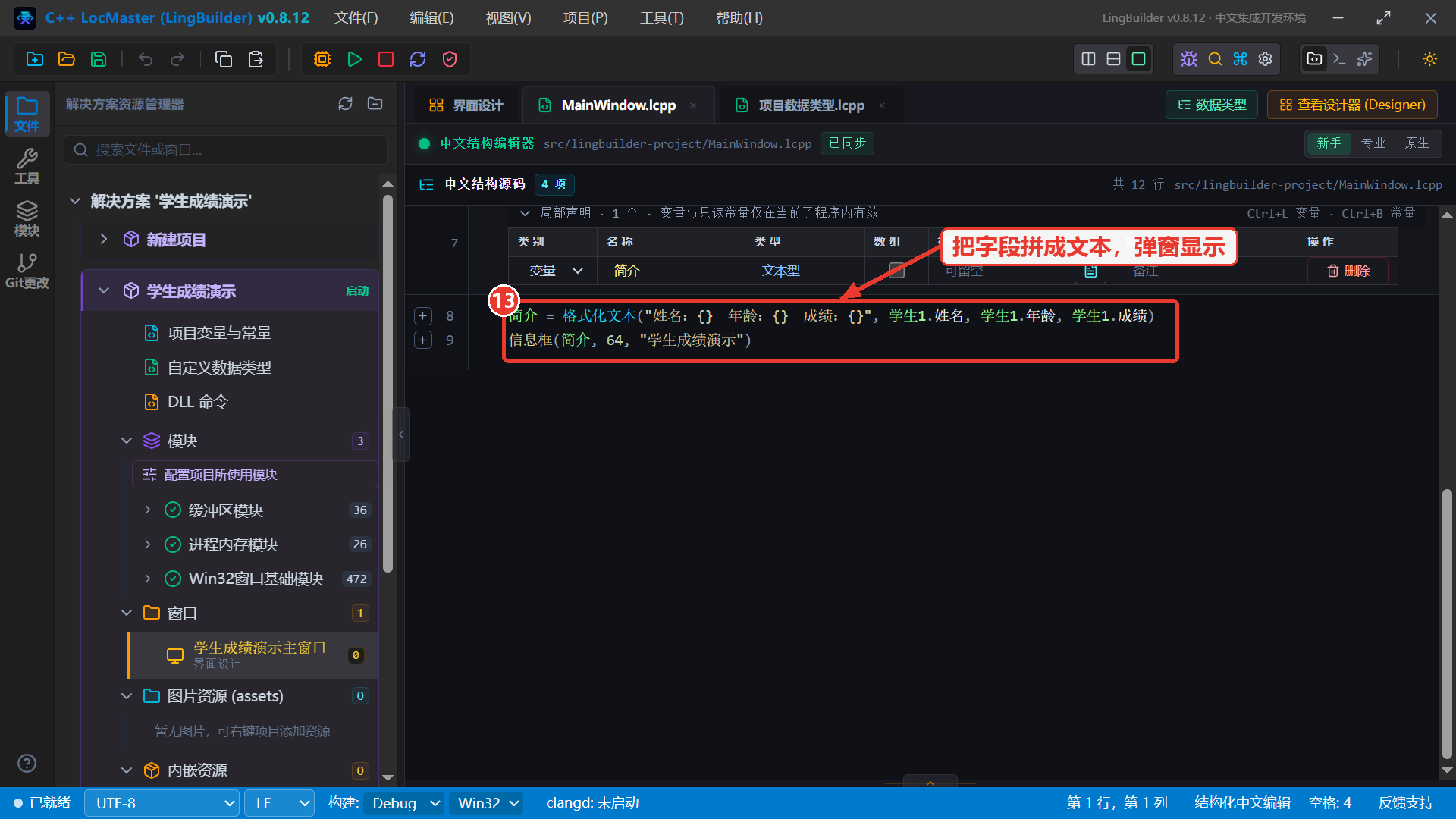This screenshot has height=819, width=1456.
Task: Click the paste clipboard icon
Action: pyautogui.click(x=256, y=59)
